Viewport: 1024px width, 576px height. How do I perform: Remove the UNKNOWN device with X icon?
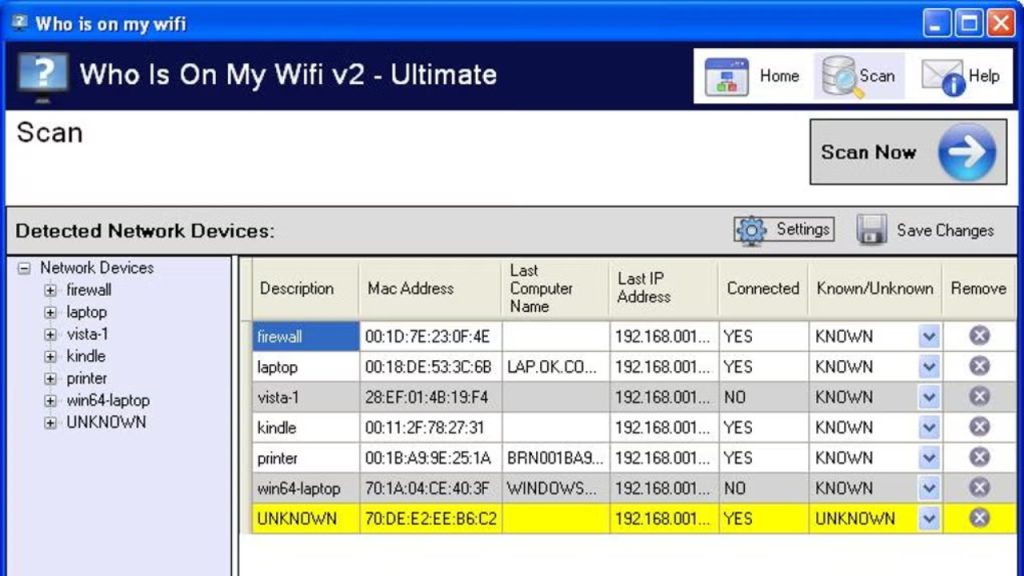point(979,518)
